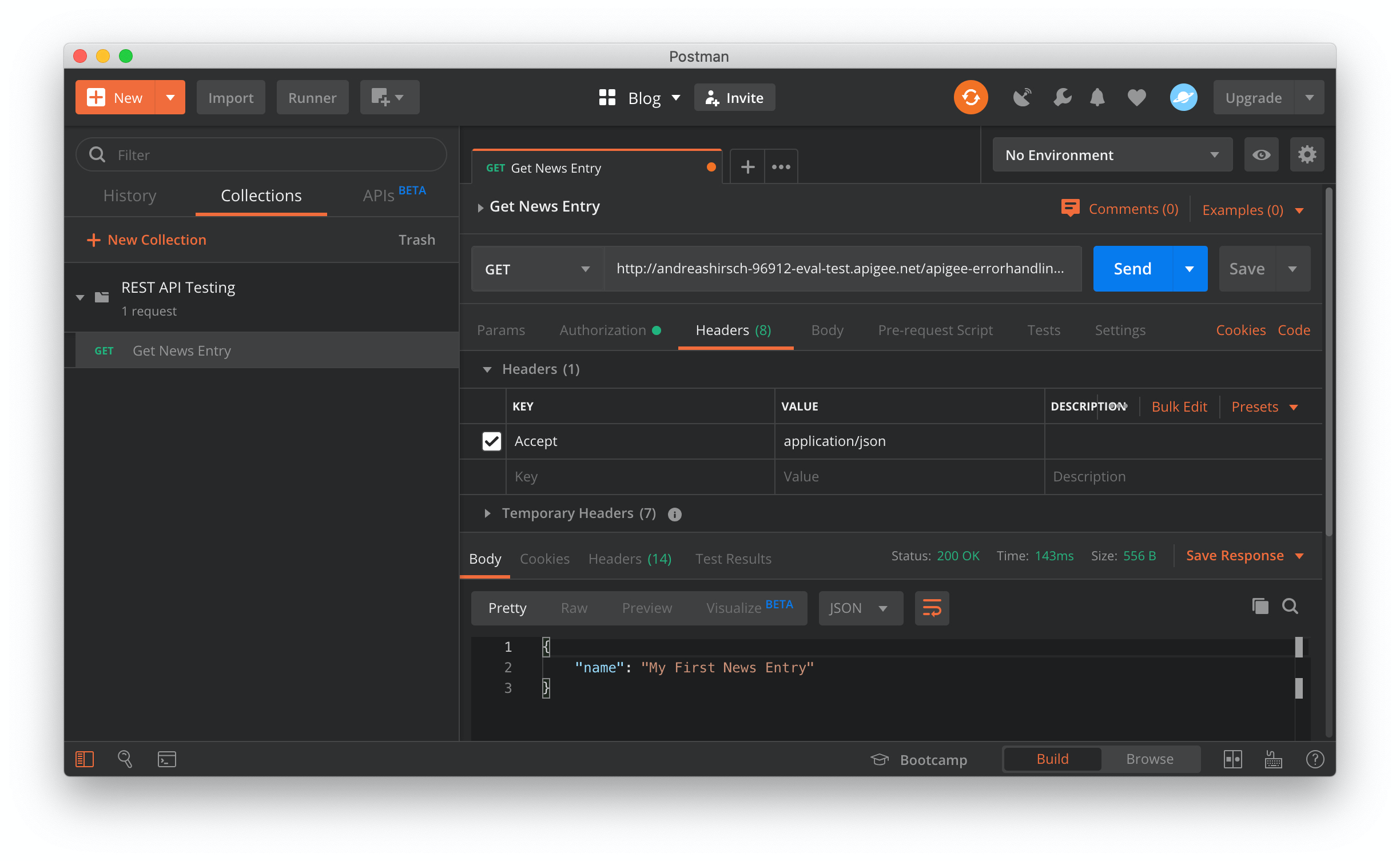The width and height of the screenshot is (1400, 861).
Task: Click the filter search magnifier icon
Action: click(x=97, y=154)
